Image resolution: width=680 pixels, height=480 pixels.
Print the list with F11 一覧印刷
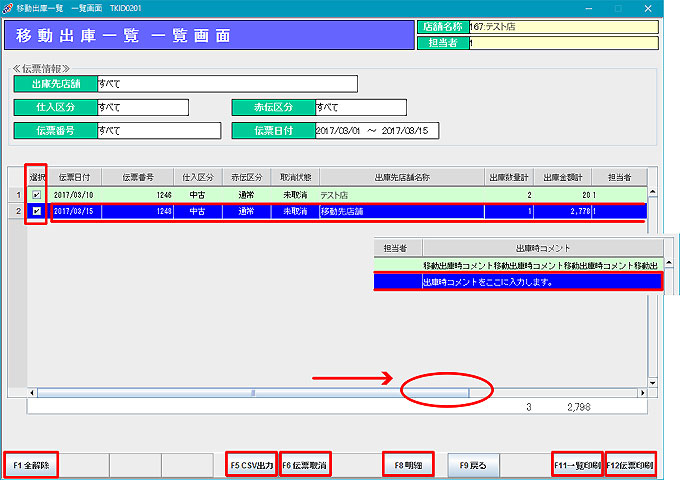click(x=577, y=465)
